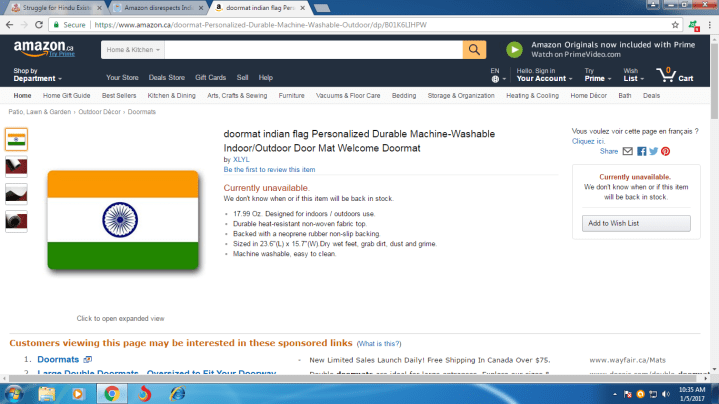Expand the Home & Kitchen search category dropdown

click(x=132, y=49)
